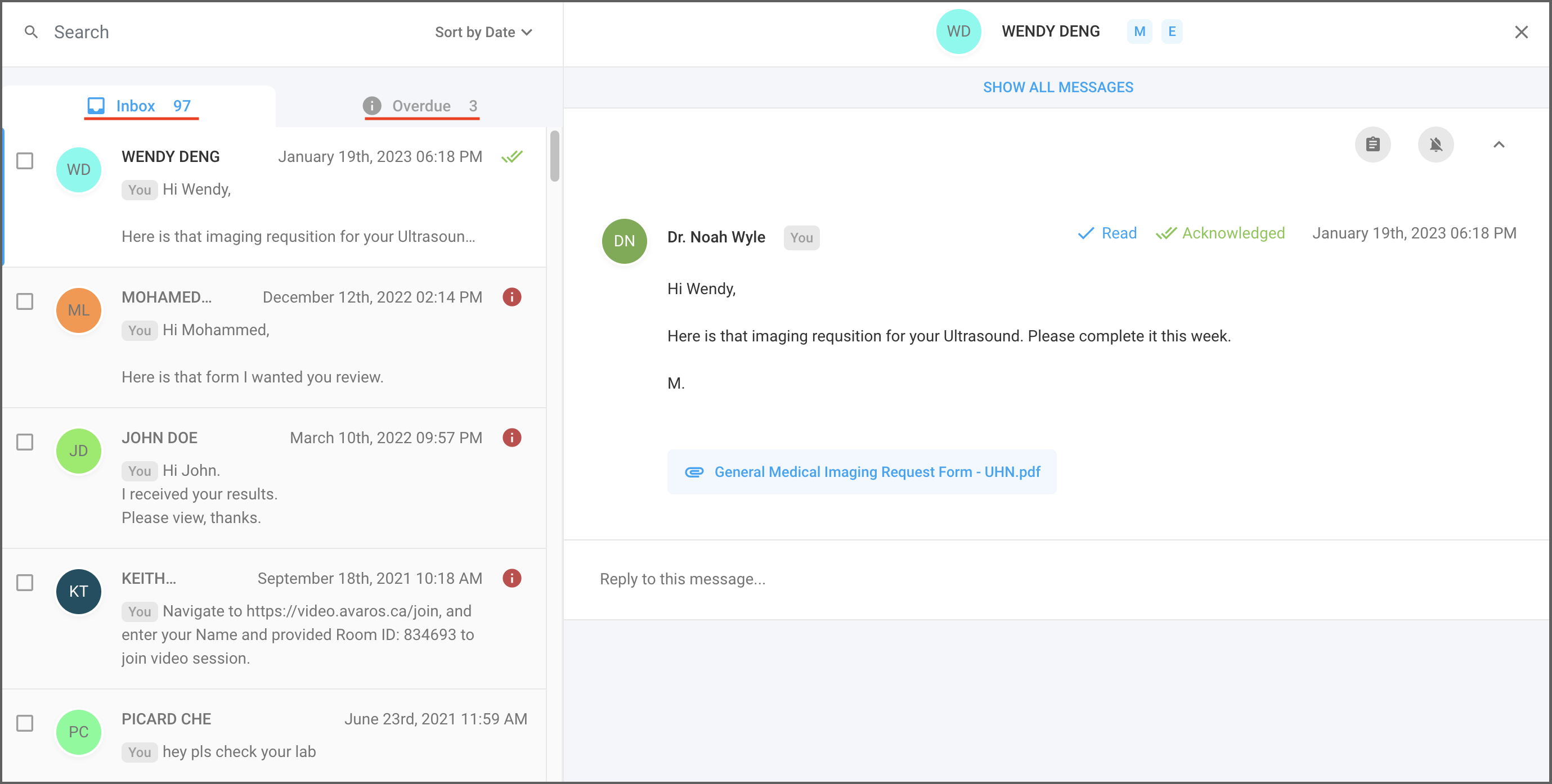The height and width of the screenshot is (784, 1552).
Task: Click the You tag beside Dr. Noah Wyle
Action: coord(801,238)
